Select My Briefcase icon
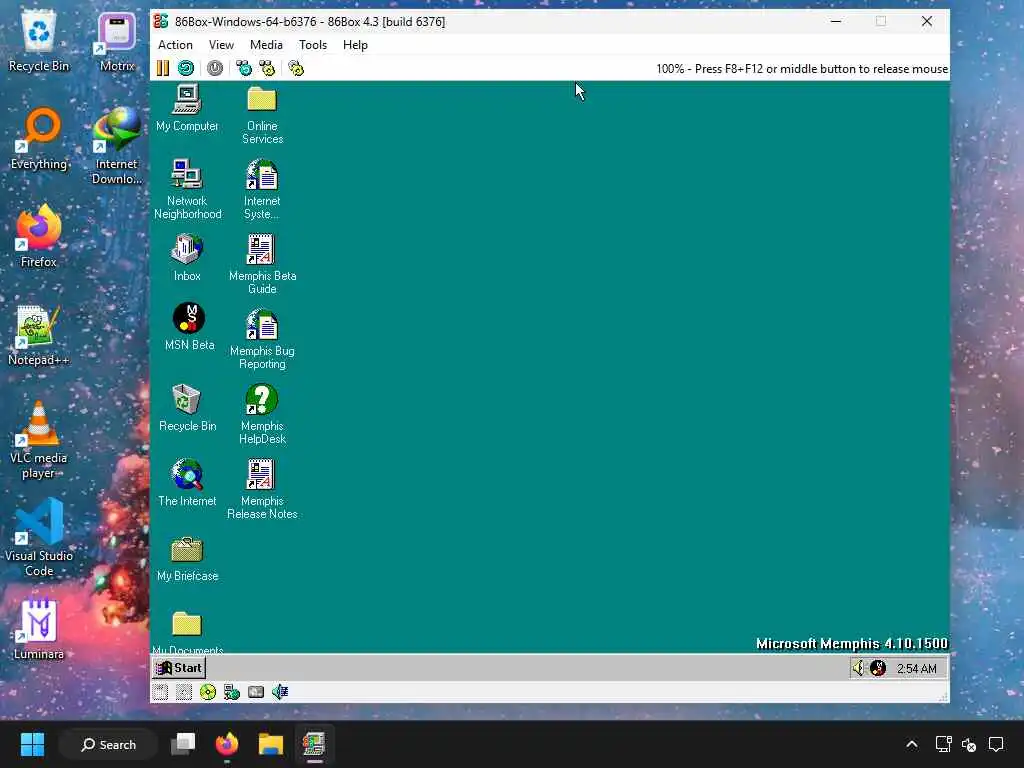 pyautogui.click(x=187, y=559)
